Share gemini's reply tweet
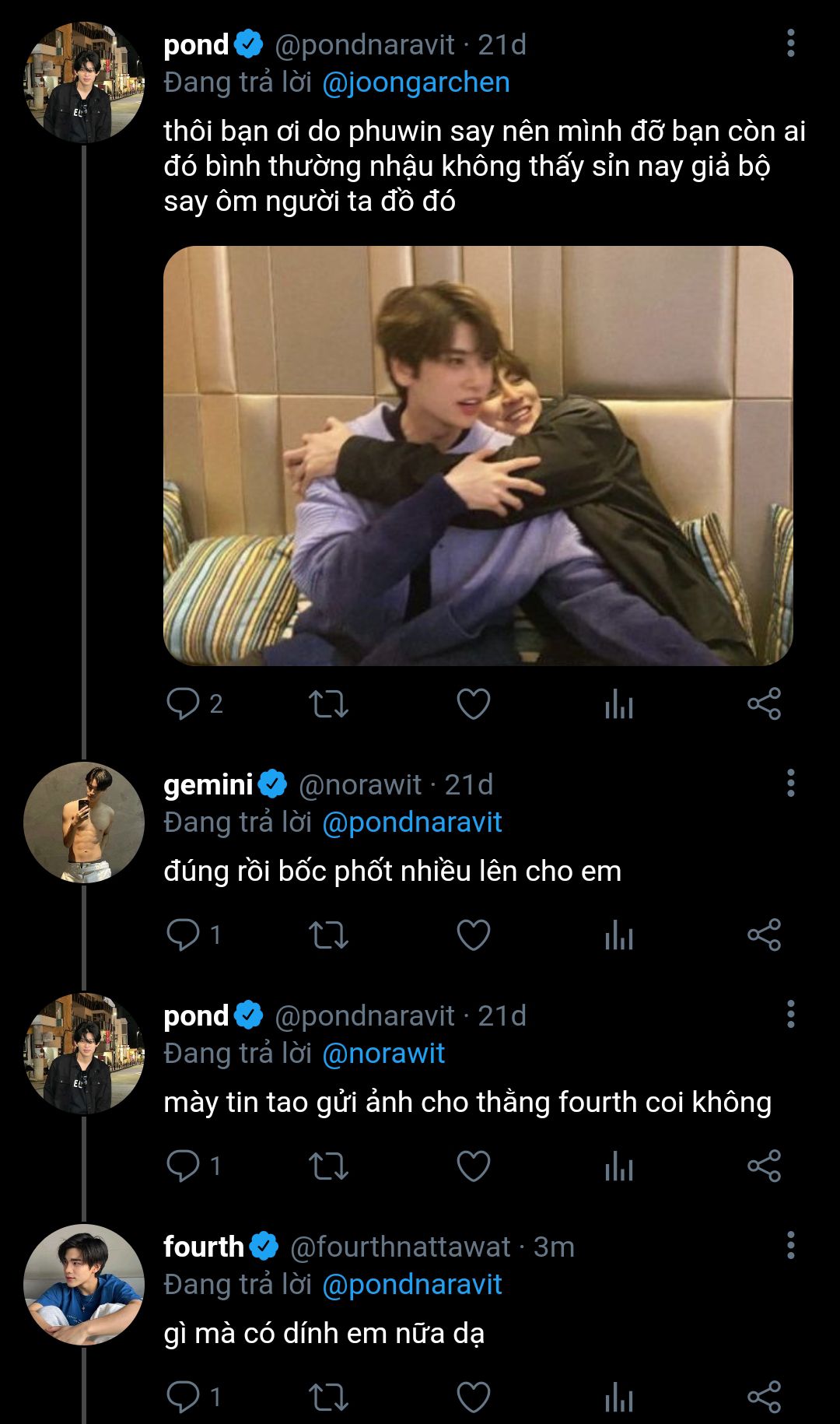 (764, 935)
